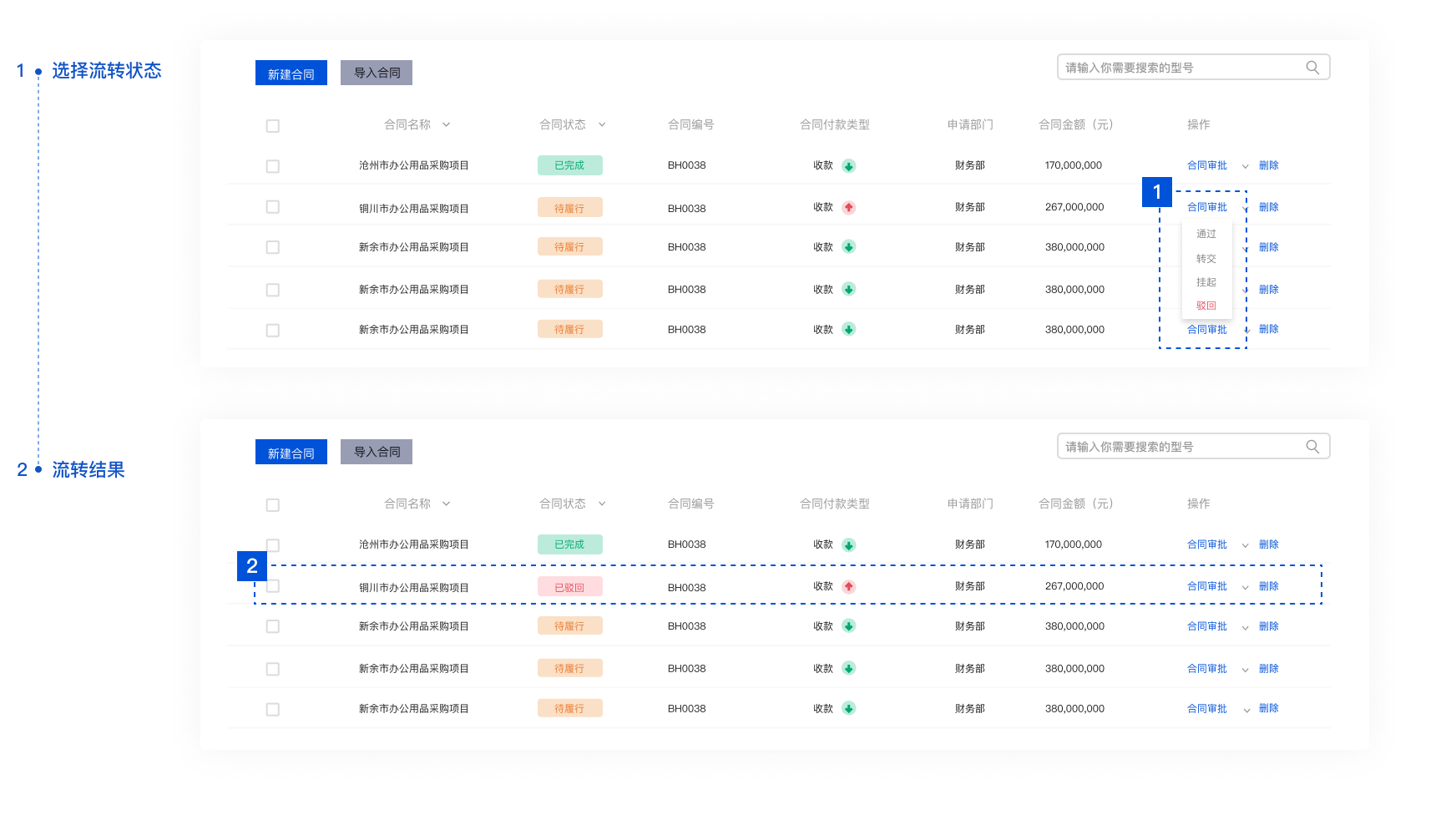Click 170,000,000 amount in step 1 panel

(x=1074, y=165)
